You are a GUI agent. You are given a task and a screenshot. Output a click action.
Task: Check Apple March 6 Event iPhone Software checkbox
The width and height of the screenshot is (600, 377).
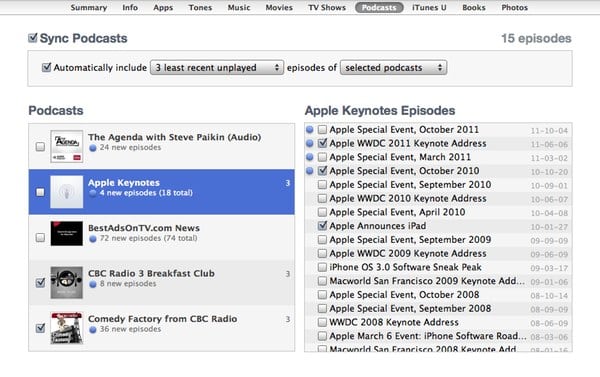[322, 336]
